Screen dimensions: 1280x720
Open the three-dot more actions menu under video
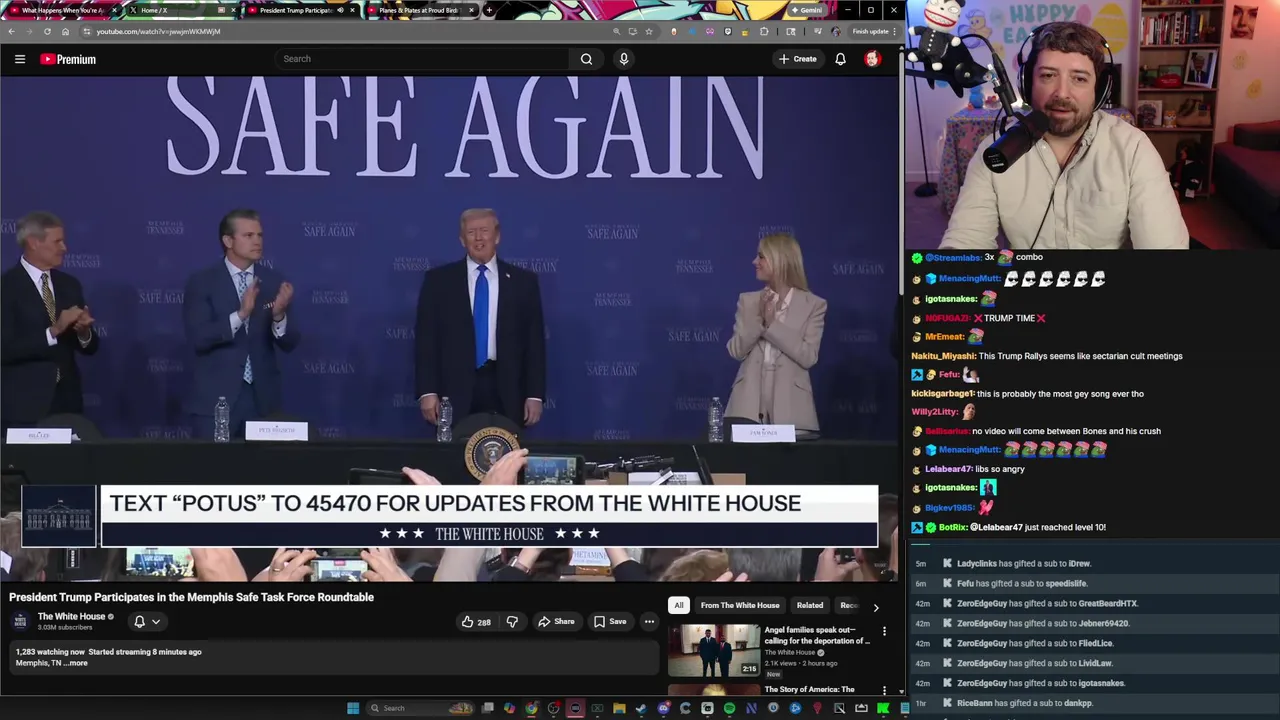click(649, 622)
